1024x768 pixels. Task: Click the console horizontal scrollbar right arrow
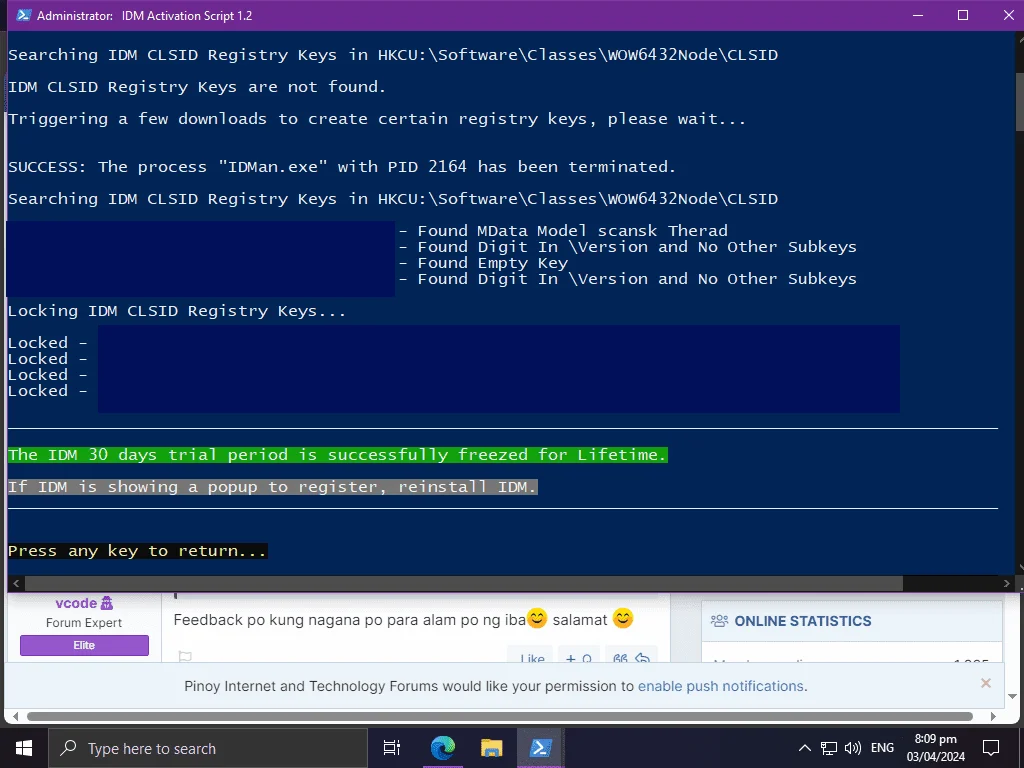pos(1006,583)
